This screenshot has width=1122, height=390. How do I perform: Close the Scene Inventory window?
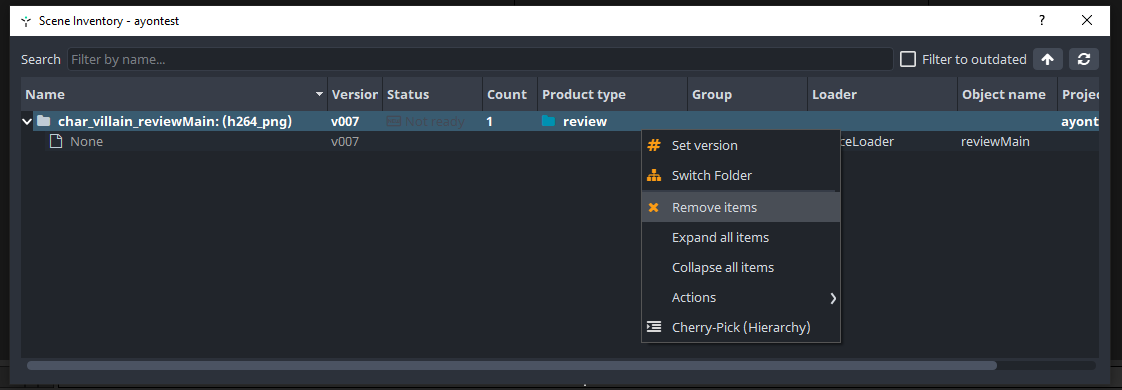(1087, 21)
